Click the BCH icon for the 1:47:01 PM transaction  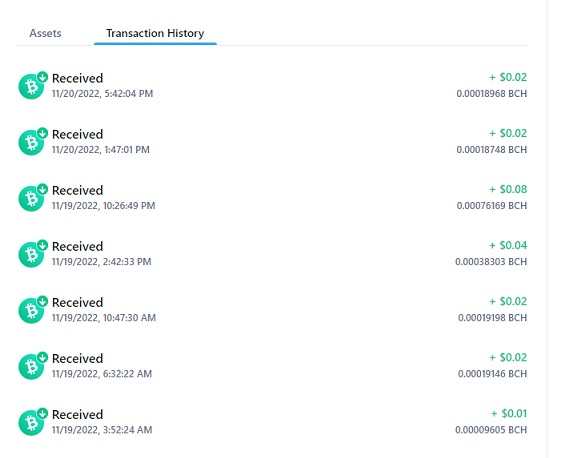coord(31,143)
